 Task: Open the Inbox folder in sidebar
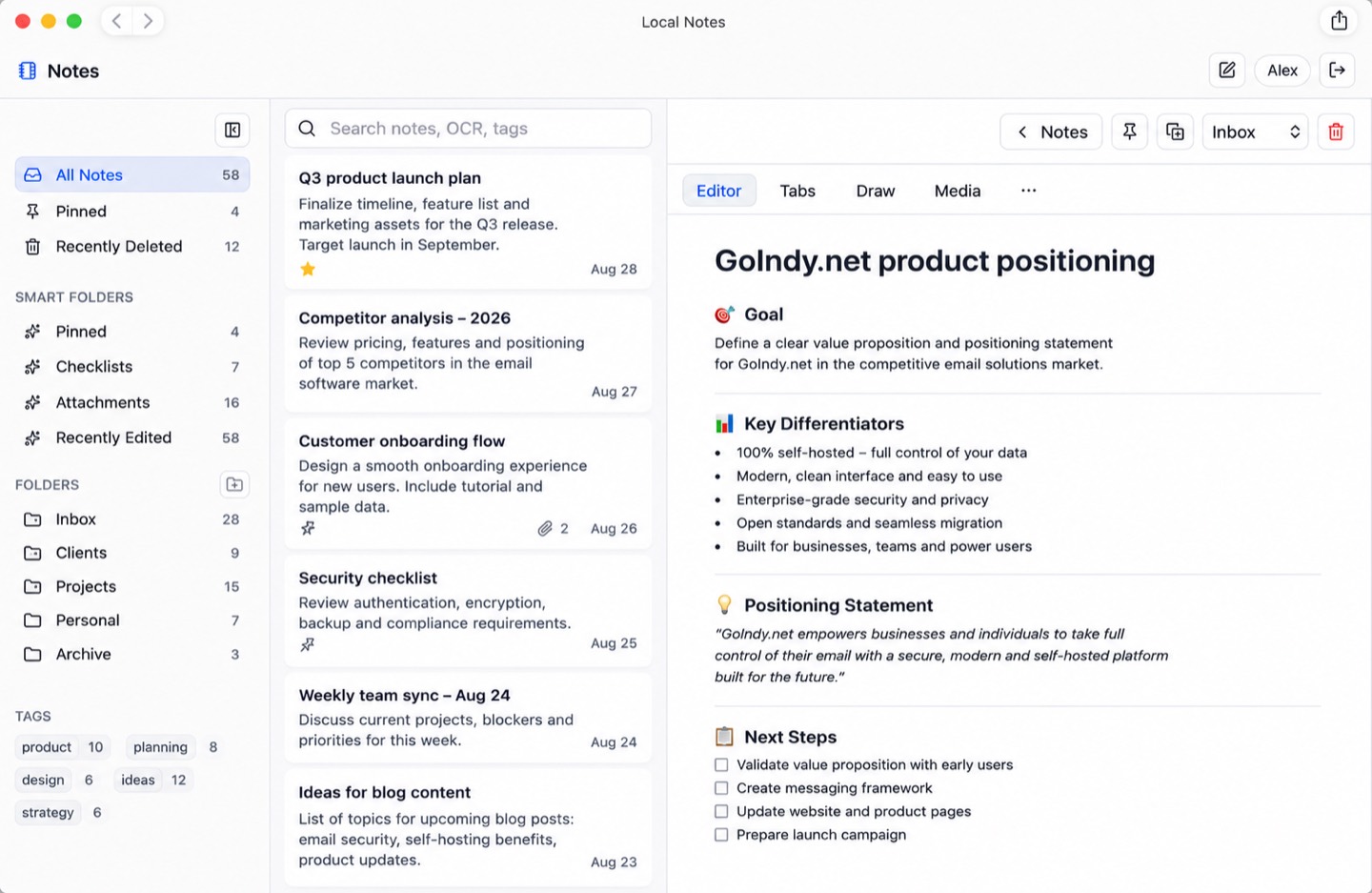click(132, 519)
